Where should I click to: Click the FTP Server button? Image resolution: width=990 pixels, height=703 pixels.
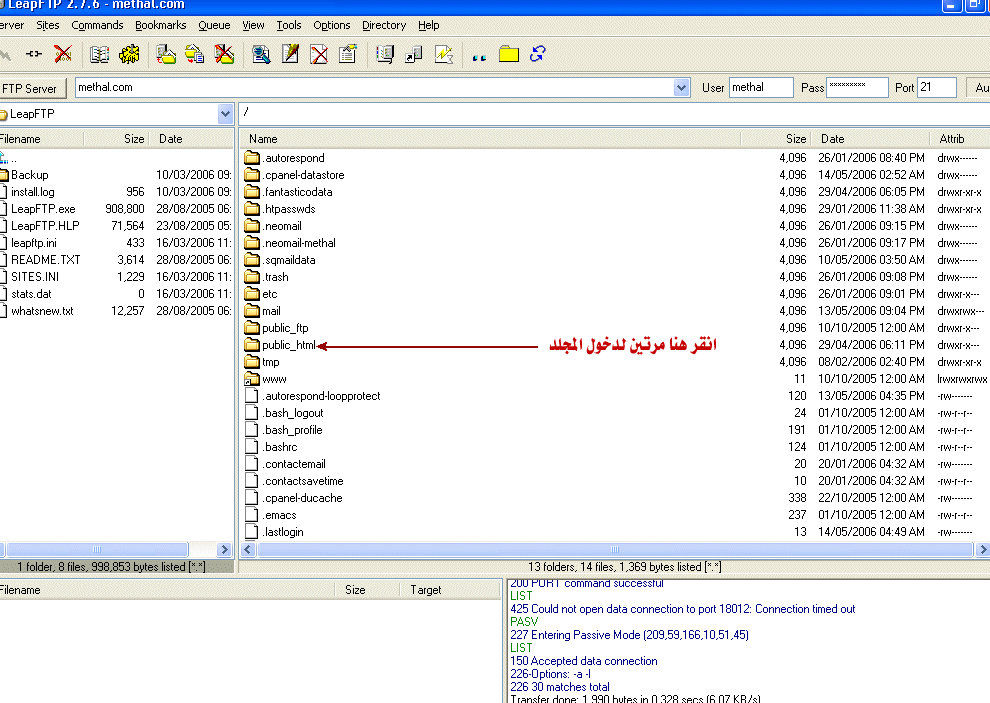pos(33,88)
